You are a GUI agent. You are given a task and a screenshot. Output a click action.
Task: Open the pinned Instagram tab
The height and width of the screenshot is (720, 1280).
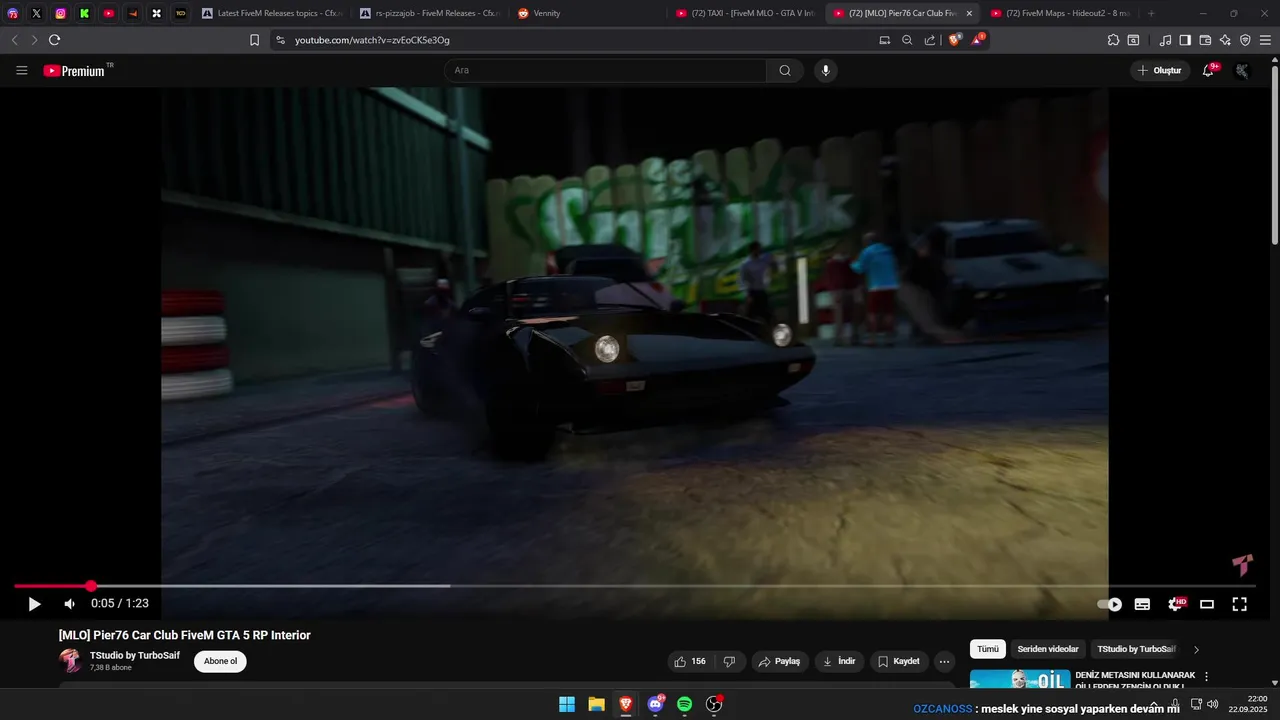[60, 13]
